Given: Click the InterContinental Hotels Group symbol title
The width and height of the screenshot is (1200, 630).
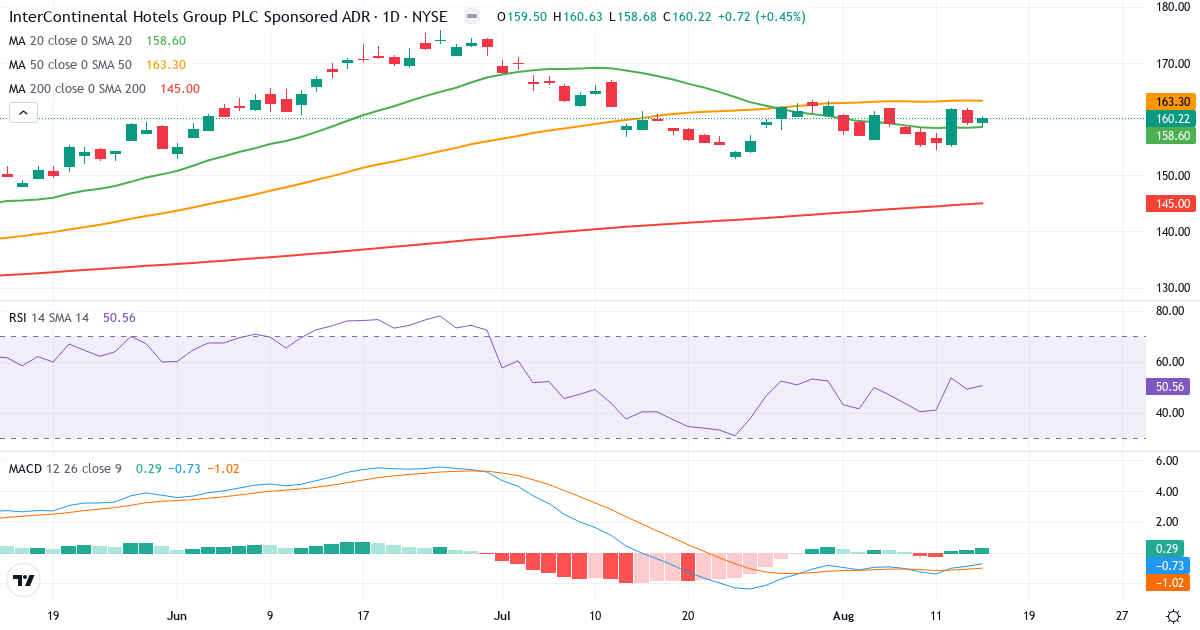Looking at the screenshot, I should (228, 17).
